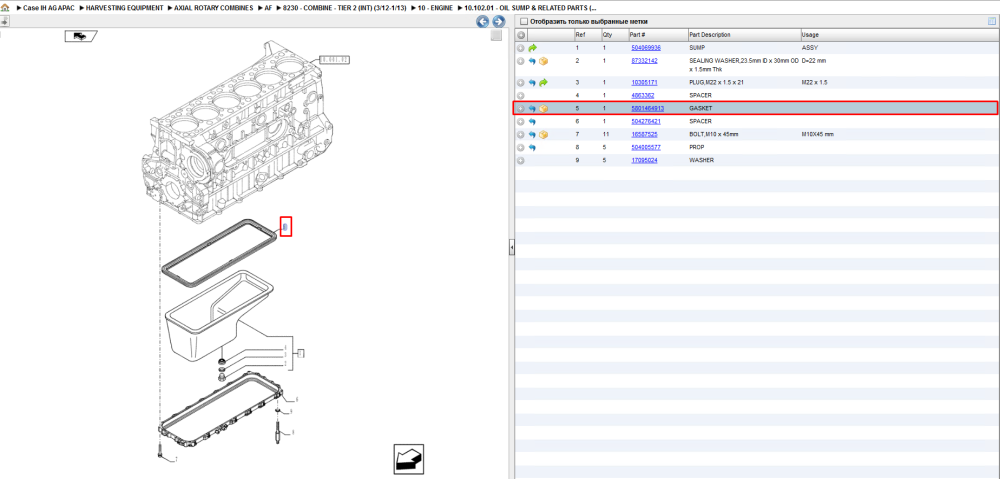Click the combine vehicle icon above the diagram
Viewport: 1000px width, 479px height.
click(x=80, y=36)
